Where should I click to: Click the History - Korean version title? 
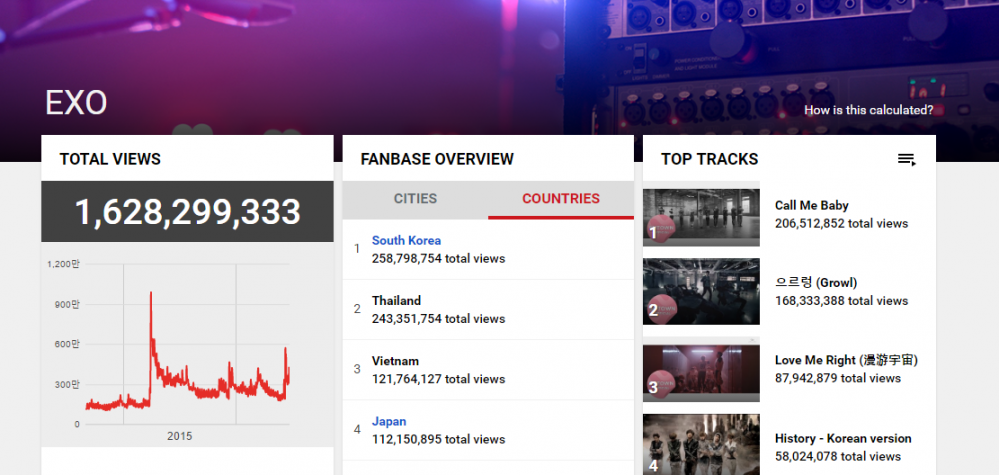click(x=843, y=439)
